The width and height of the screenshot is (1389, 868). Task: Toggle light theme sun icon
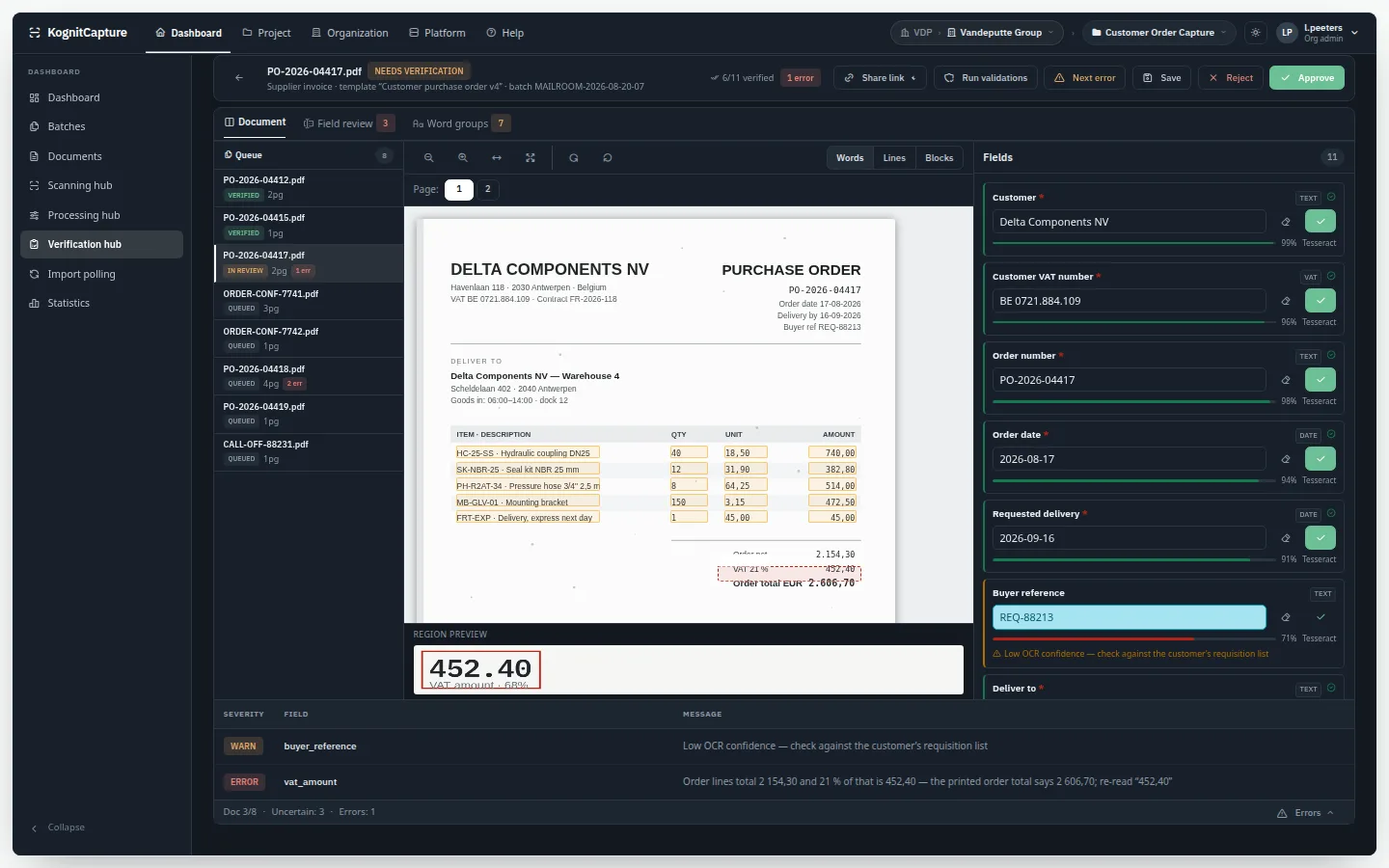point(1256,33)
